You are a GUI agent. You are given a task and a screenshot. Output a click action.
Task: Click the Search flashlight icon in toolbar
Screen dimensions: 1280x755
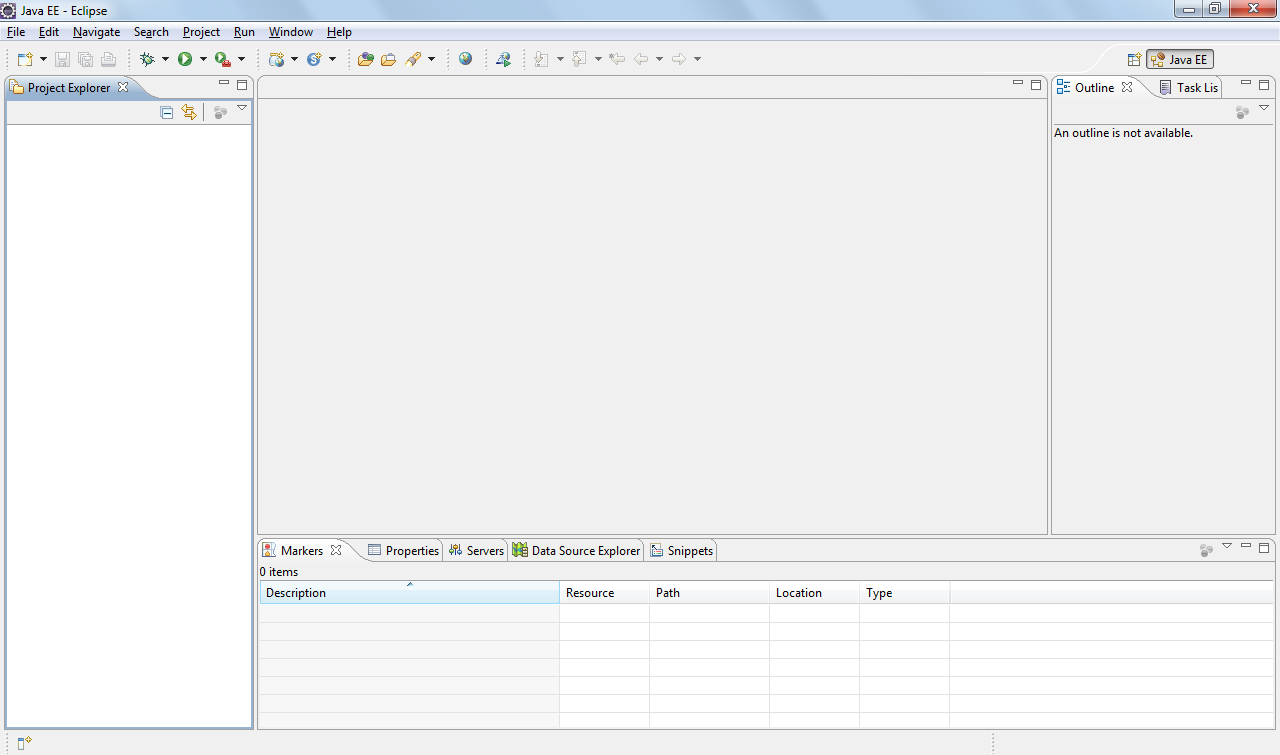(414, 59)
